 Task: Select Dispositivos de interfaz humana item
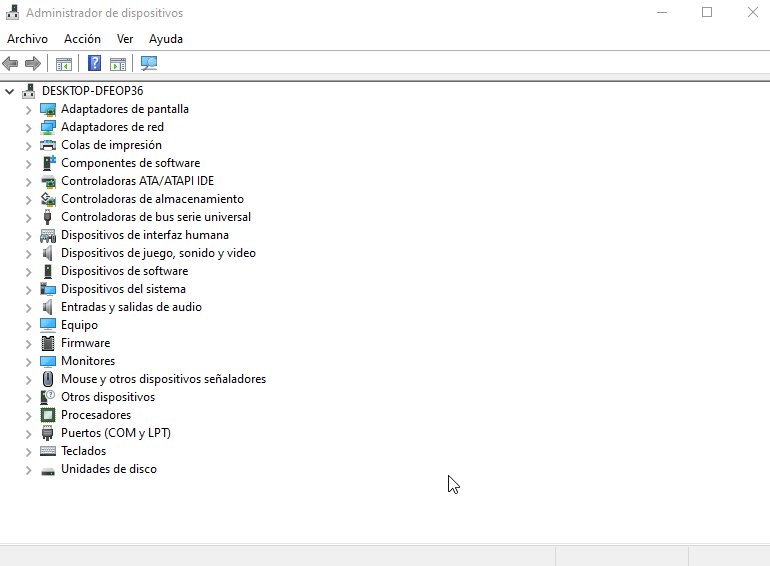click(144, 235)
